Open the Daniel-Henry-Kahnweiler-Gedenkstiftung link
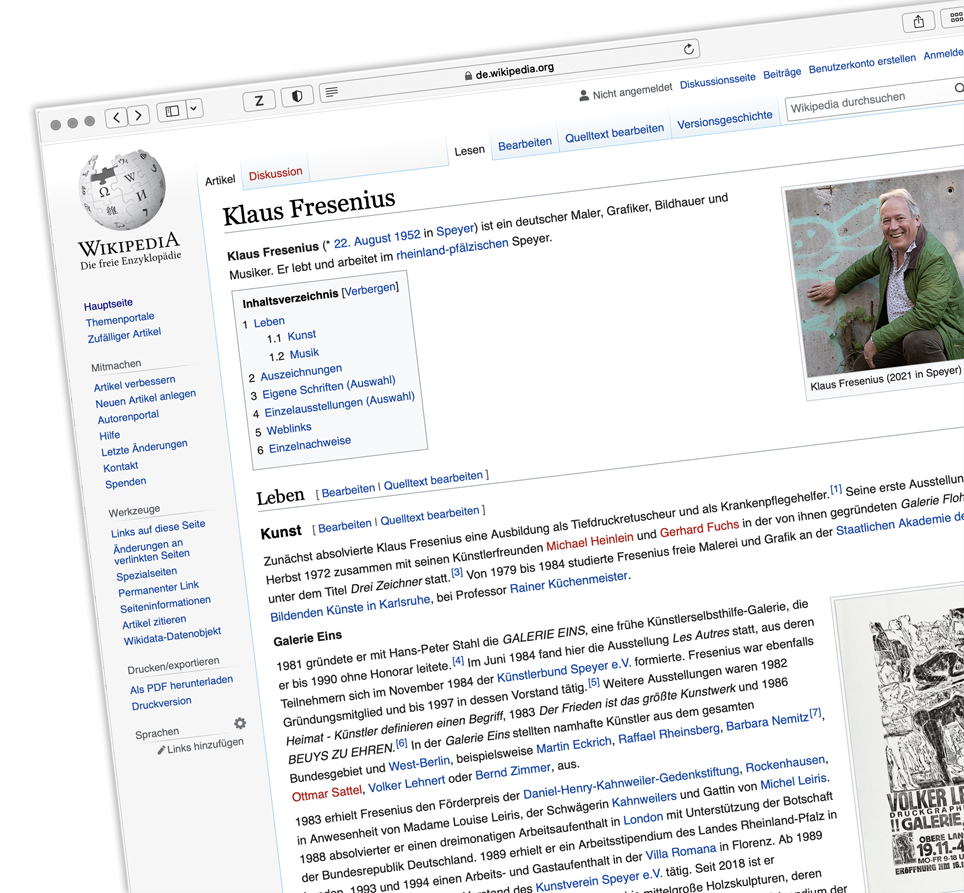 coord(631,782)
